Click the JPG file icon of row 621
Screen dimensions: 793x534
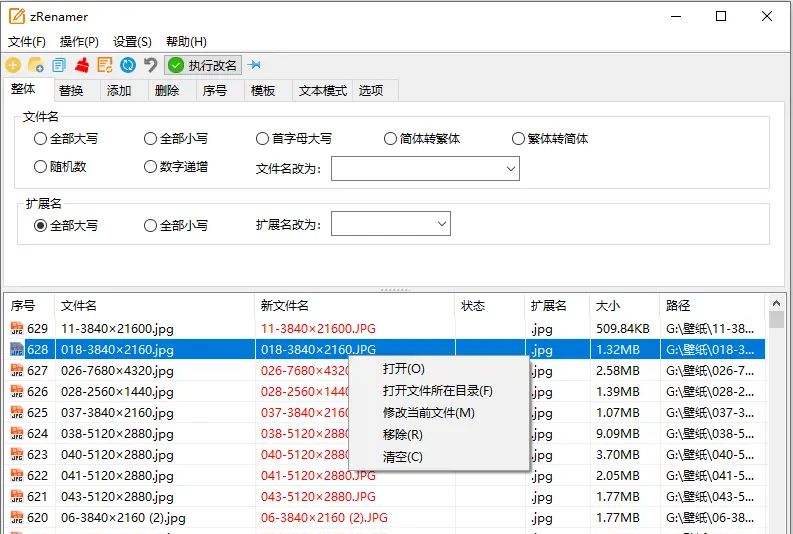tap(17, 497)
